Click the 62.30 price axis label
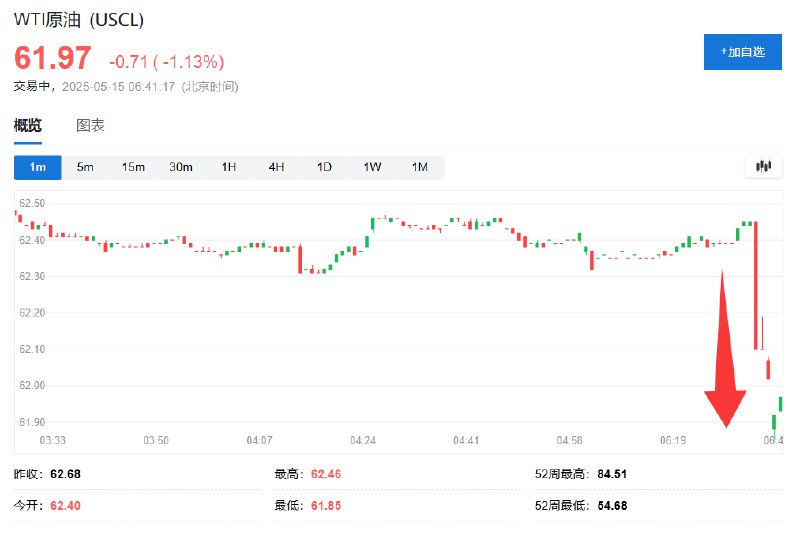 pos(32,276)
